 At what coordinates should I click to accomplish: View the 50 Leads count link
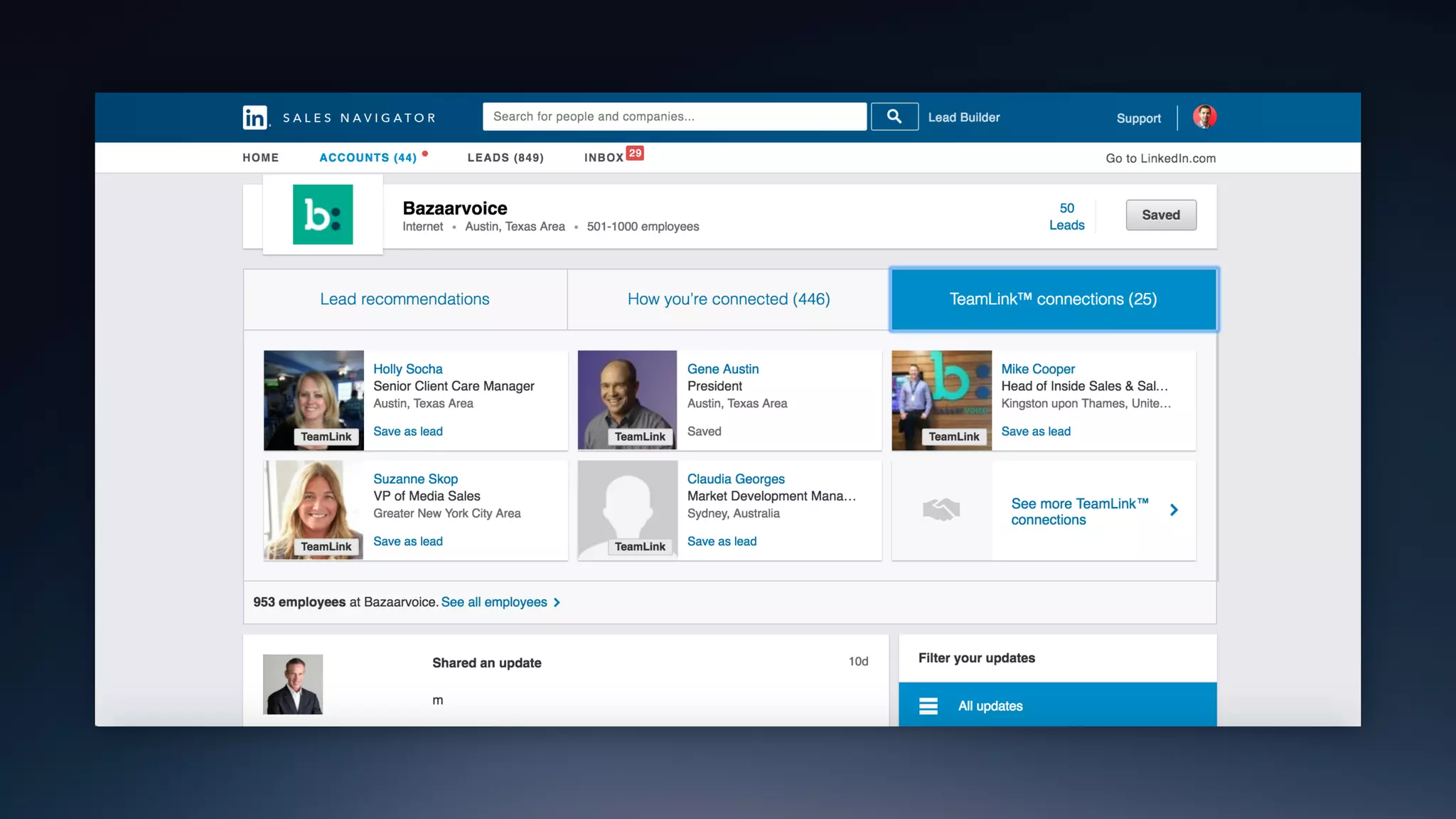tap(1066, 216)
